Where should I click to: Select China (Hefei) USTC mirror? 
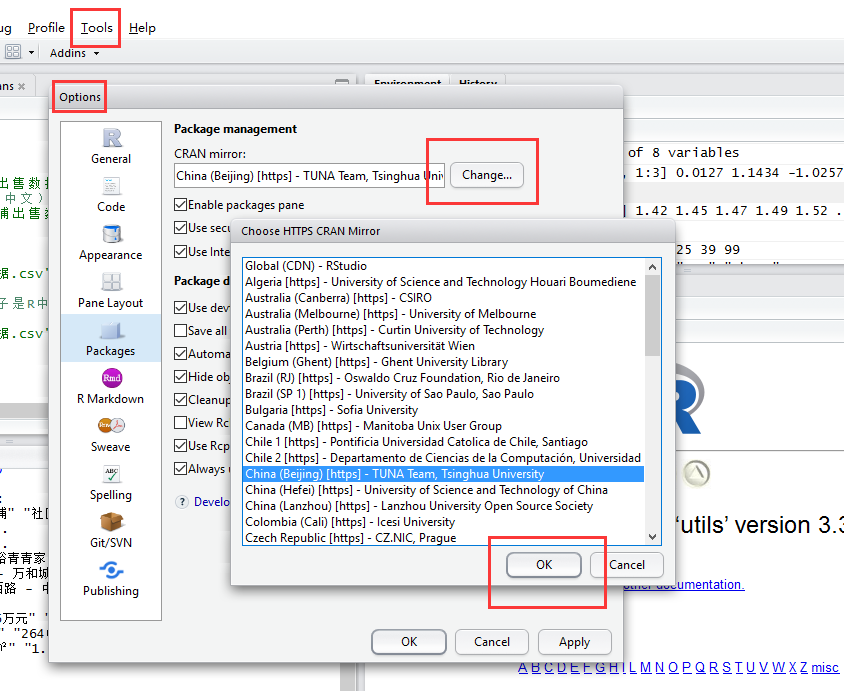point(443,490)
